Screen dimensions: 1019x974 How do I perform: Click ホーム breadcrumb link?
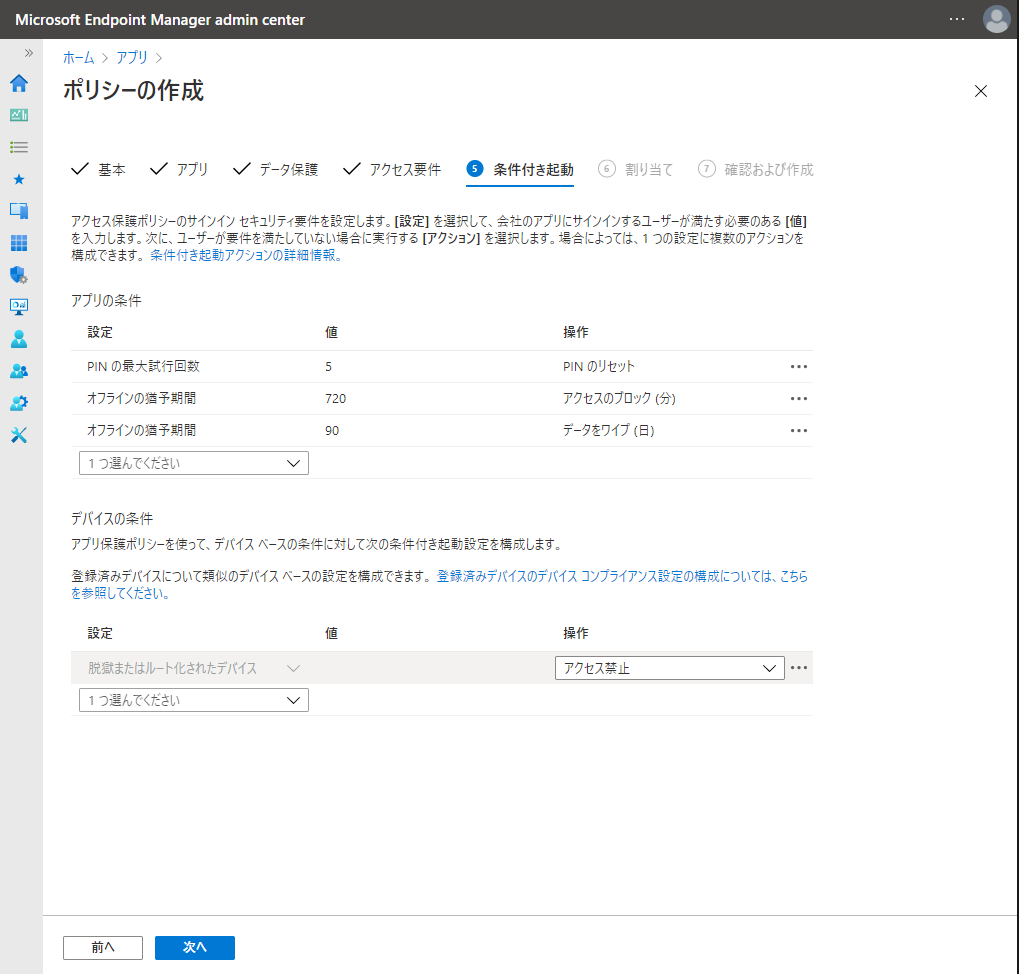(79, 58)
